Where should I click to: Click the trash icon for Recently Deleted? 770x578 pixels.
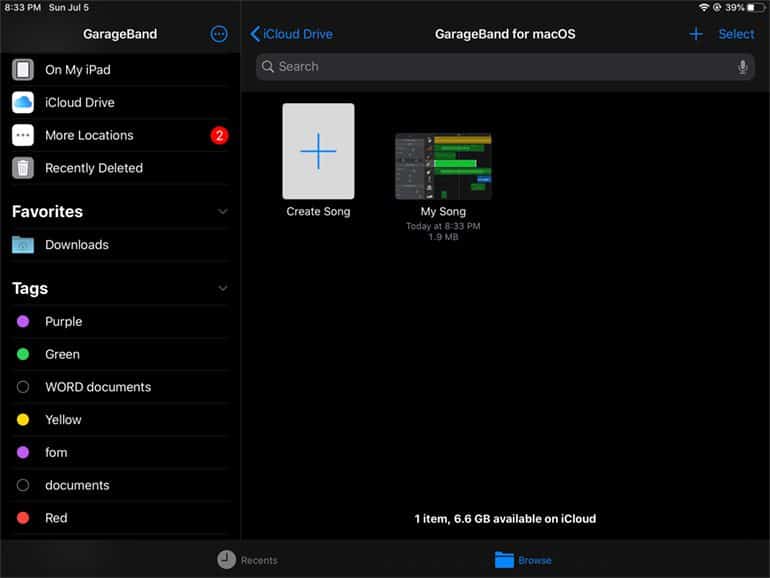(x=23, y=168)
